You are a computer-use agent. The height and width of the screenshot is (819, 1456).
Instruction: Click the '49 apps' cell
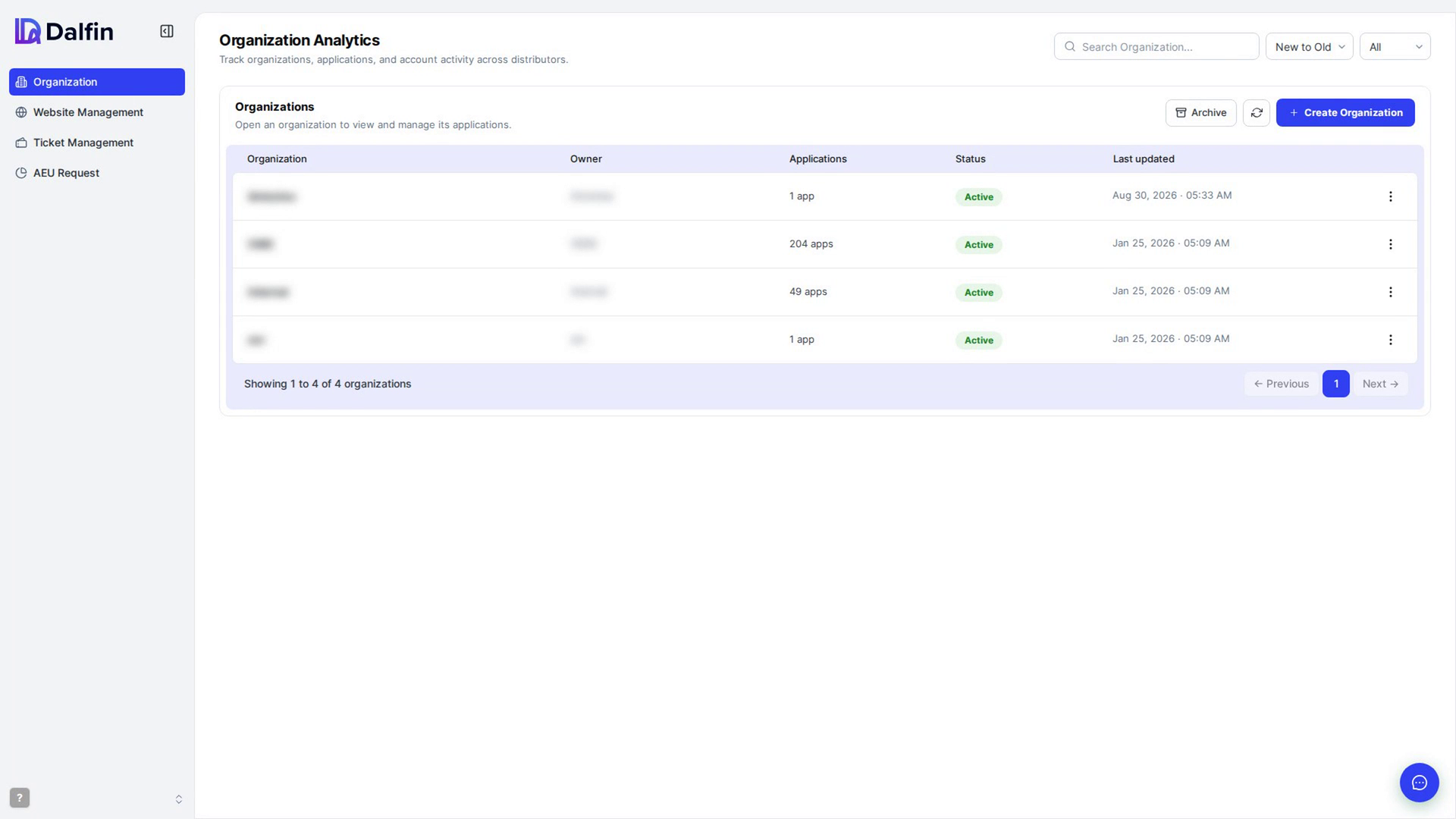[808, 291]
